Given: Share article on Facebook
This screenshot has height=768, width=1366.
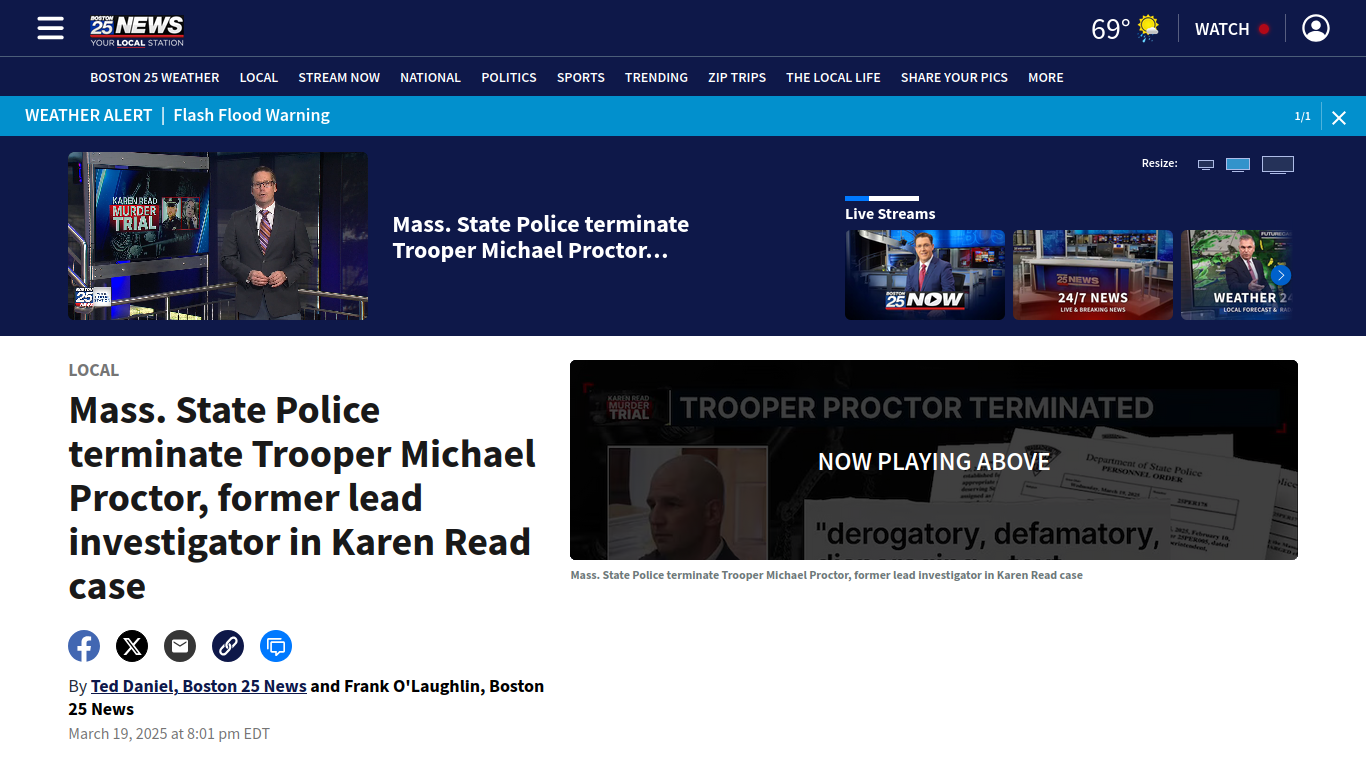Looking at the screenshot, I should point(84,646).
